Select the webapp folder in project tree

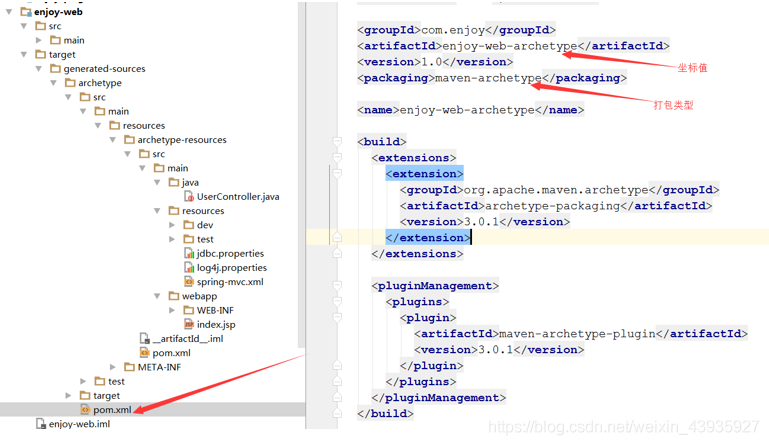pos(199,296)
